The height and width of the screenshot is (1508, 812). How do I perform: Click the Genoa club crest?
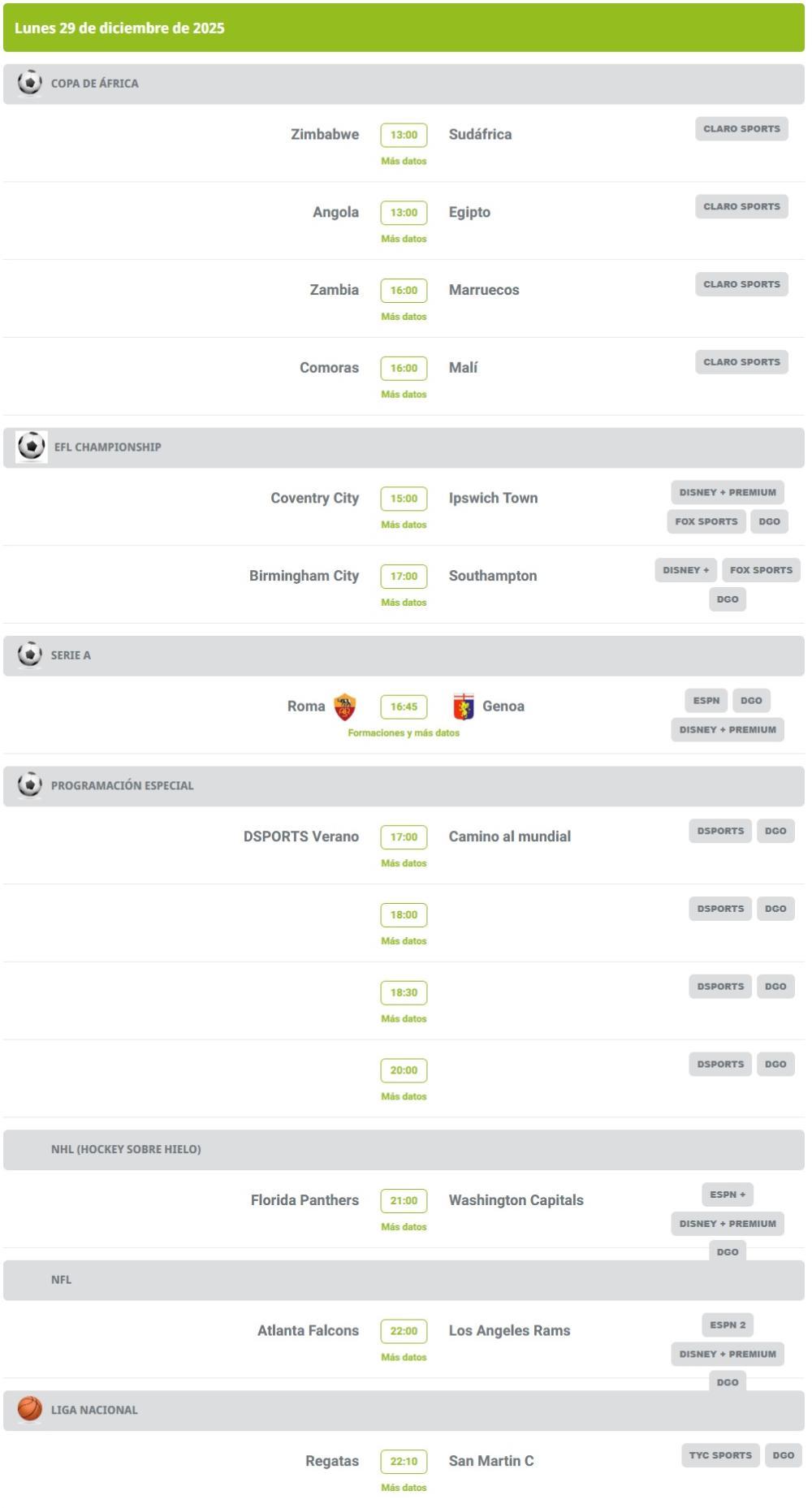464,706
